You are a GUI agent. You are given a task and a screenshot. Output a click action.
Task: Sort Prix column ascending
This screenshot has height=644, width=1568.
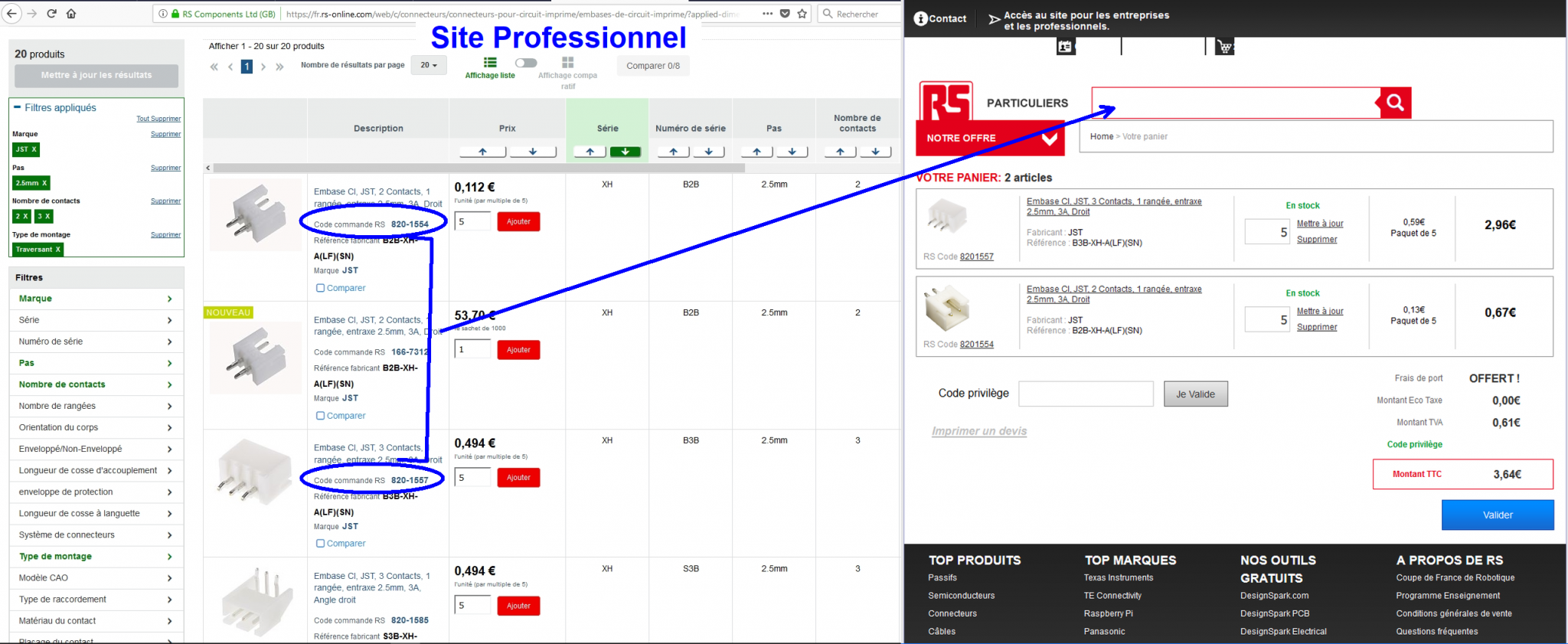(x=482, y=152)
